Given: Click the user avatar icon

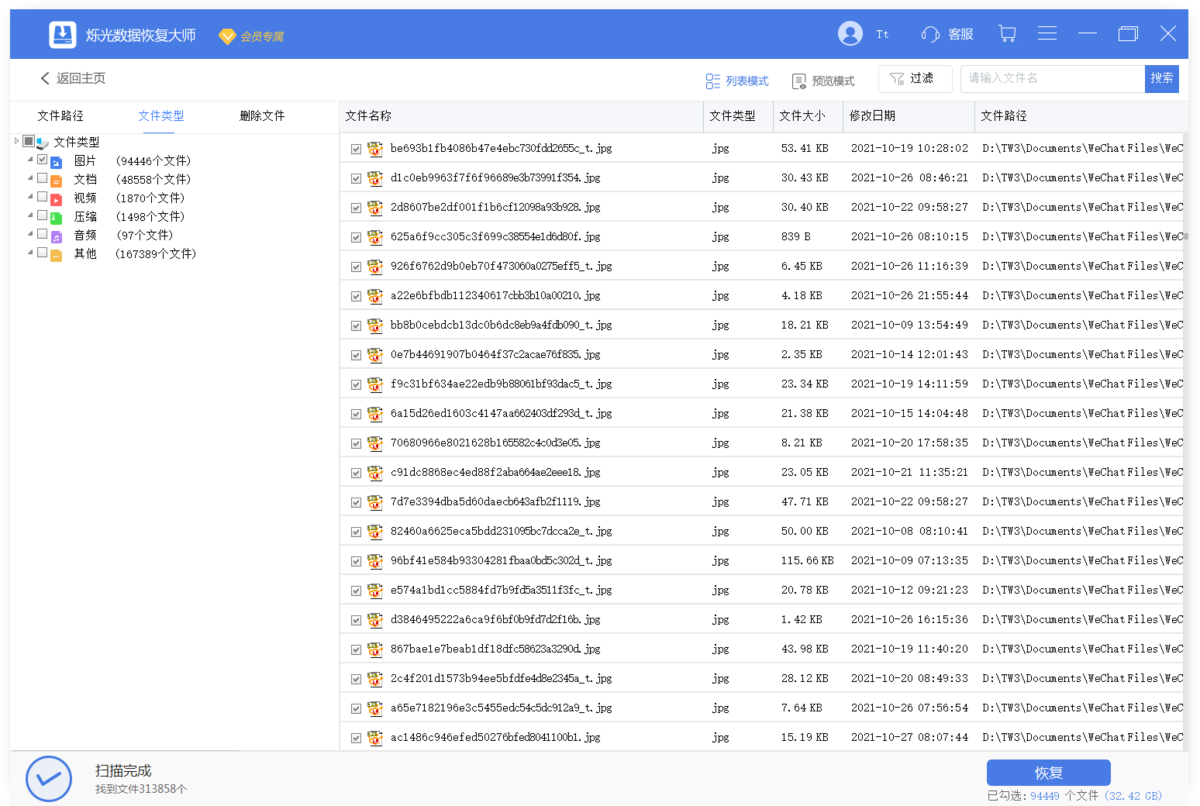Looking at the screenshot, I should pyautogui.click(x=850, y=34).
